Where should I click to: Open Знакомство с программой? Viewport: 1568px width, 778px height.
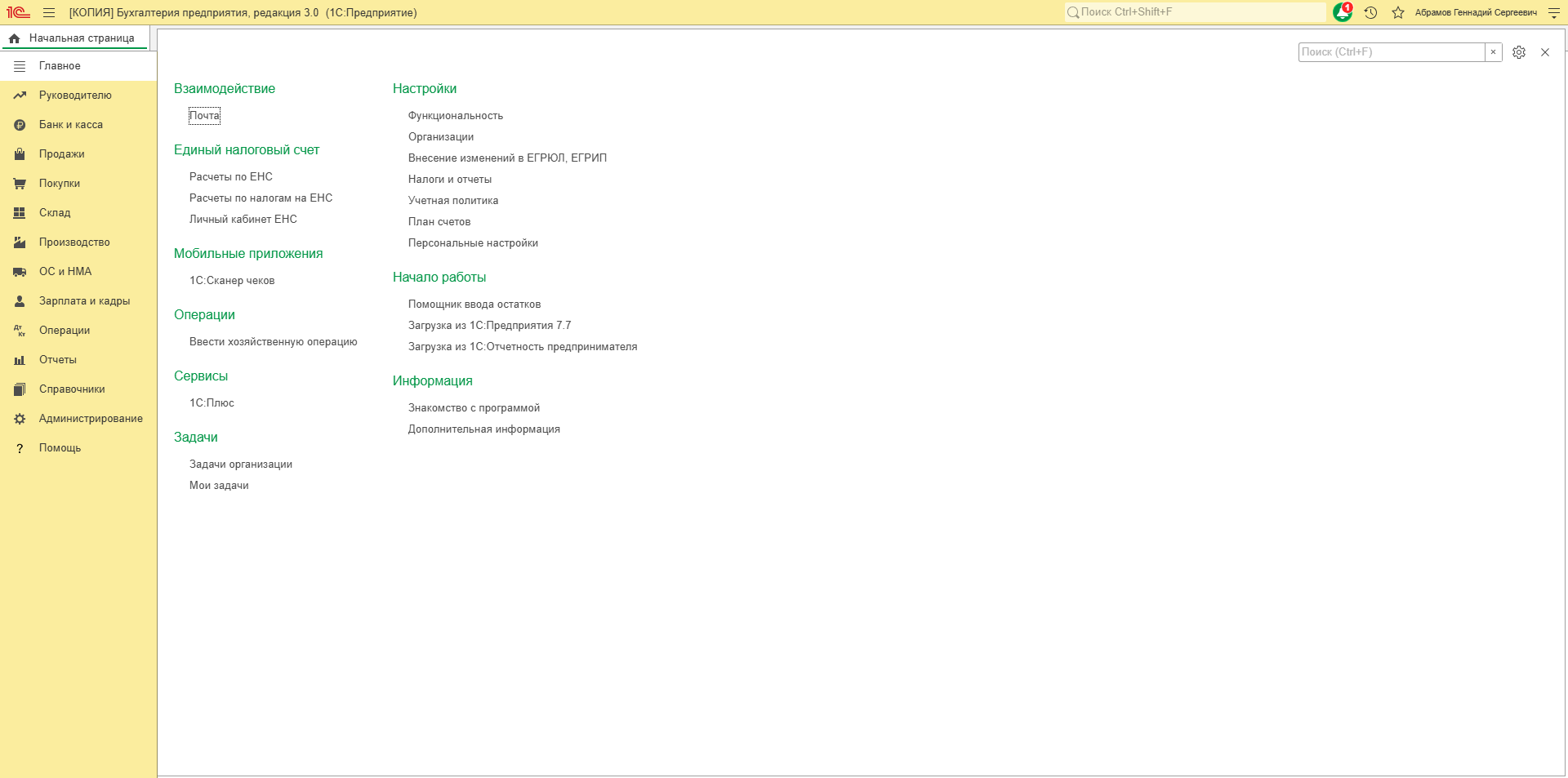tap(474, 408)
